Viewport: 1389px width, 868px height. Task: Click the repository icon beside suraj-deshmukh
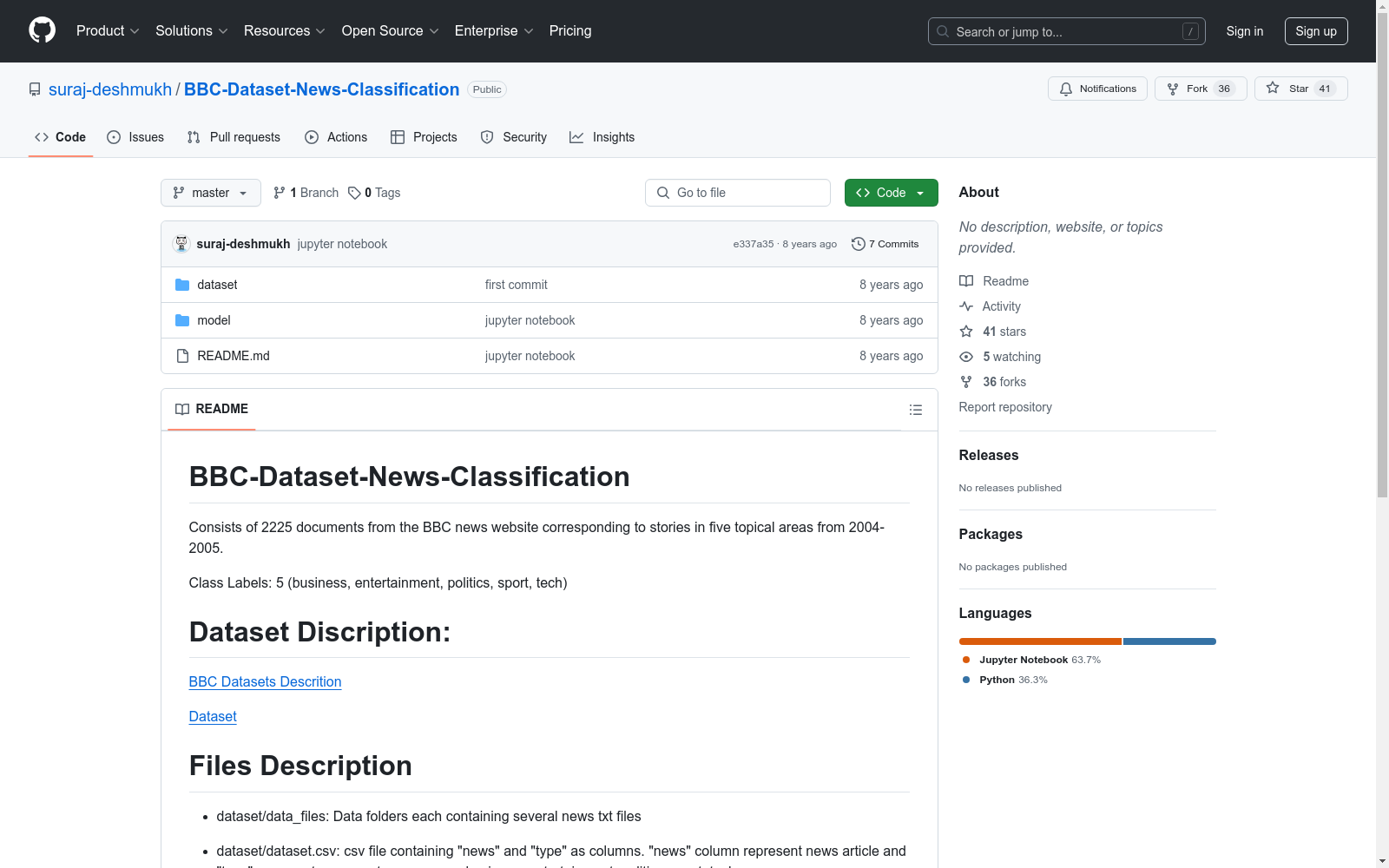(x=35, y=89)
